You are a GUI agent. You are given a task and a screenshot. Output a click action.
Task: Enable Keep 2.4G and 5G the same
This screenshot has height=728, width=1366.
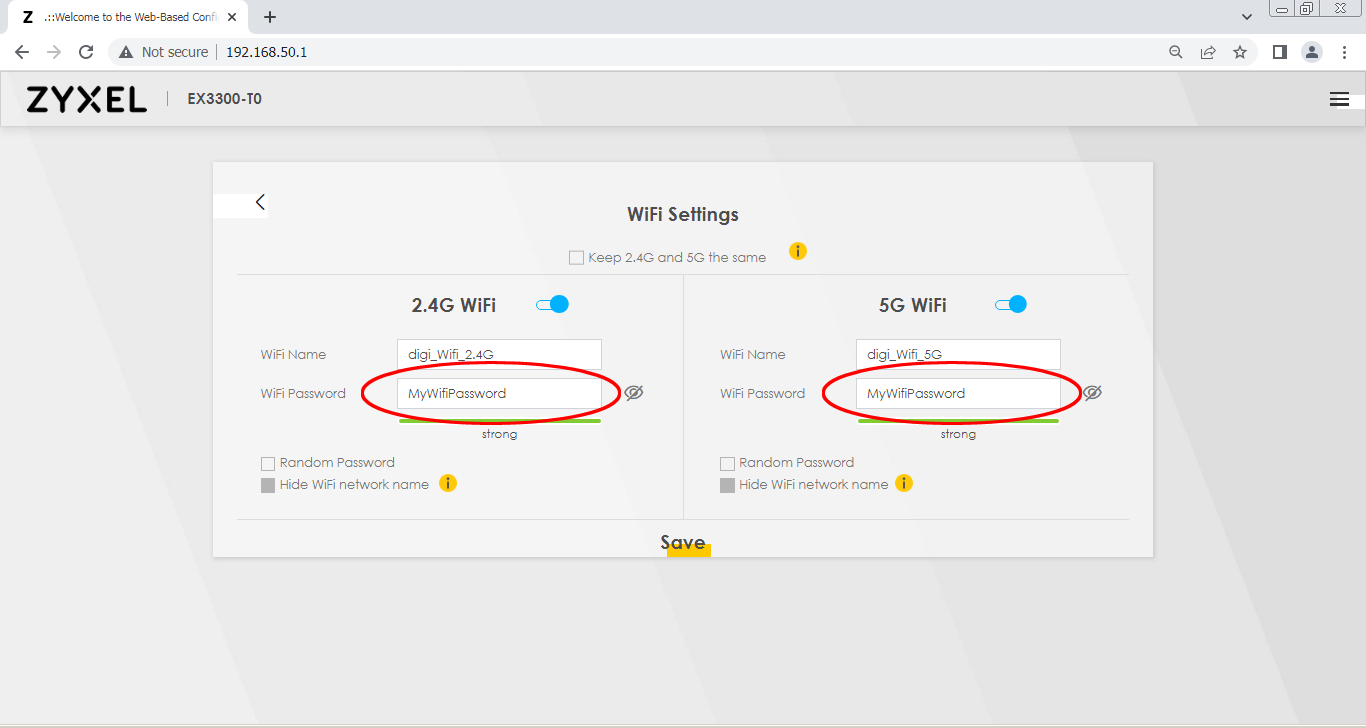[576, 258]
